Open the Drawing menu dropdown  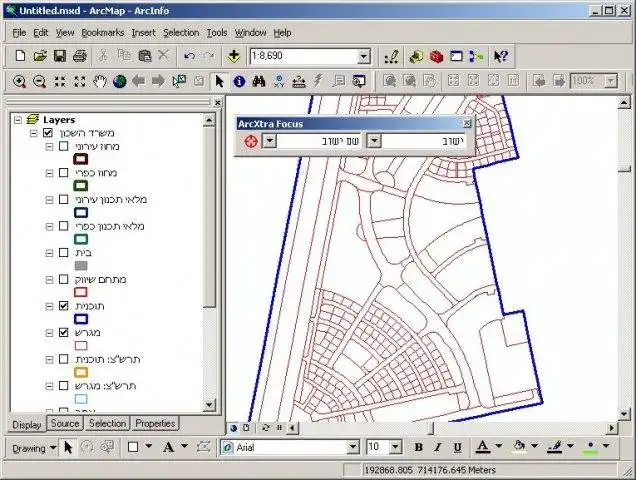point(34,448)
